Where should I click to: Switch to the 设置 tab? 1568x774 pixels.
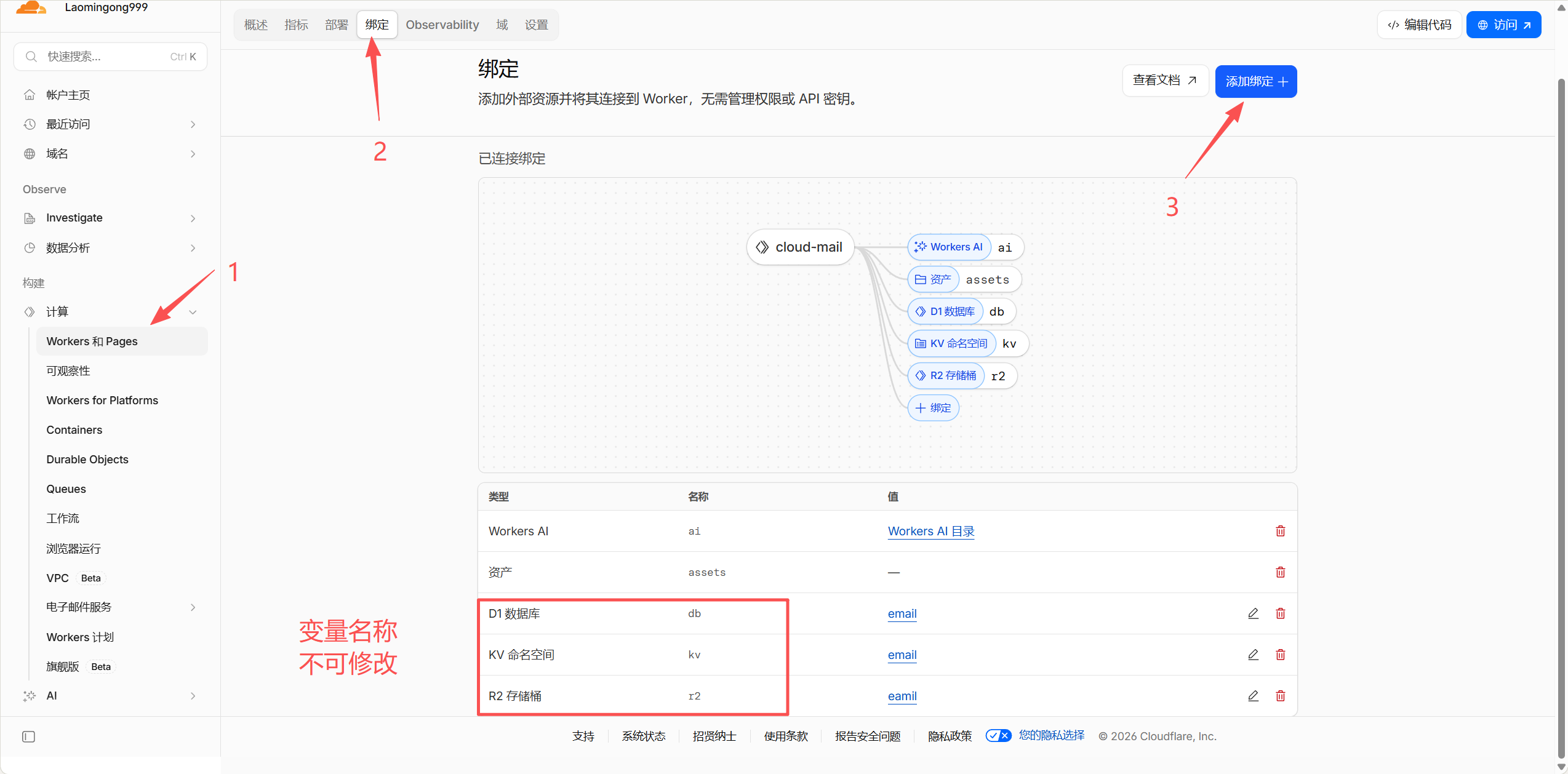[x=537, y=25]
